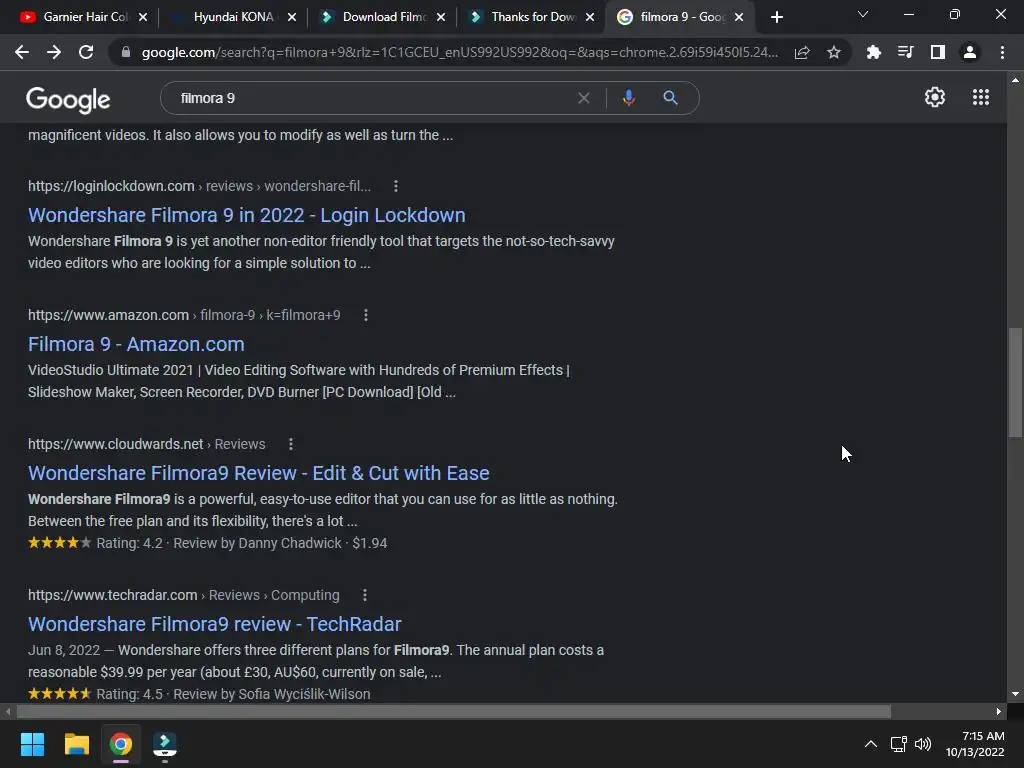This screenshot has width=1024, height=768.
Task: Open Windows Start menu
Action: [32, 744]
